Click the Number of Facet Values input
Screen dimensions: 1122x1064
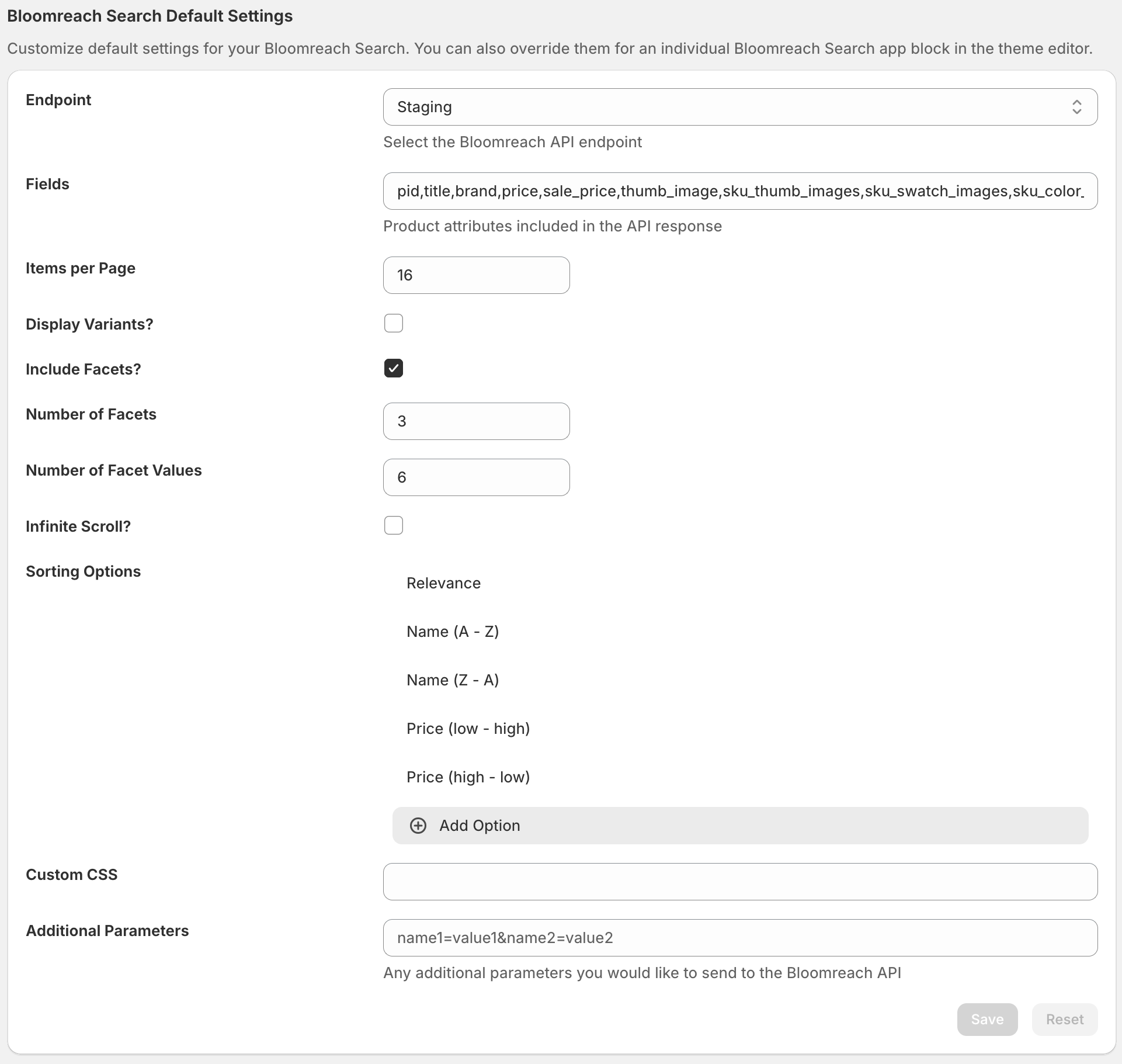coord(476,477)
